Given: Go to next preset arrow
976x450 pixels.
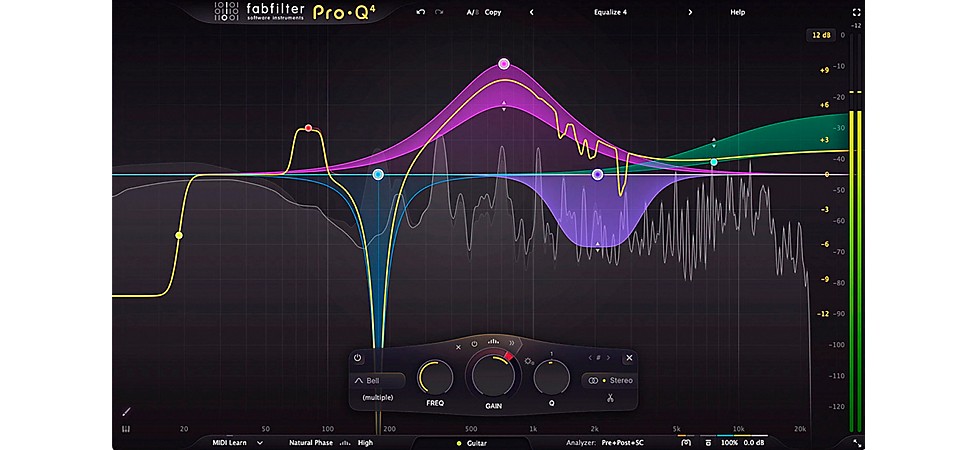Looking at the screenshot, I should click(x=690, y=12).
